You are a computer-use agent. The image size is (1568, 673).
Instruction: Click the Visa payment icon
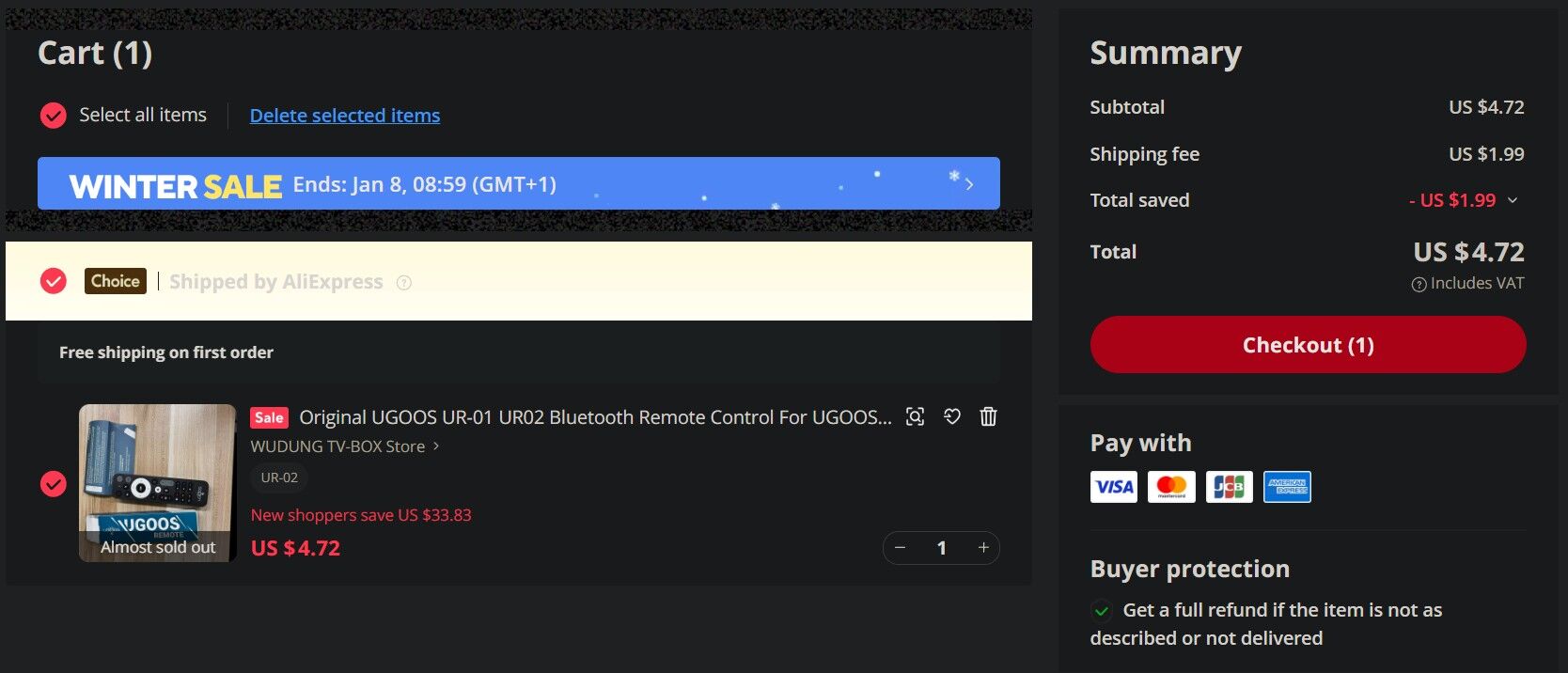tap(1114, 487)
